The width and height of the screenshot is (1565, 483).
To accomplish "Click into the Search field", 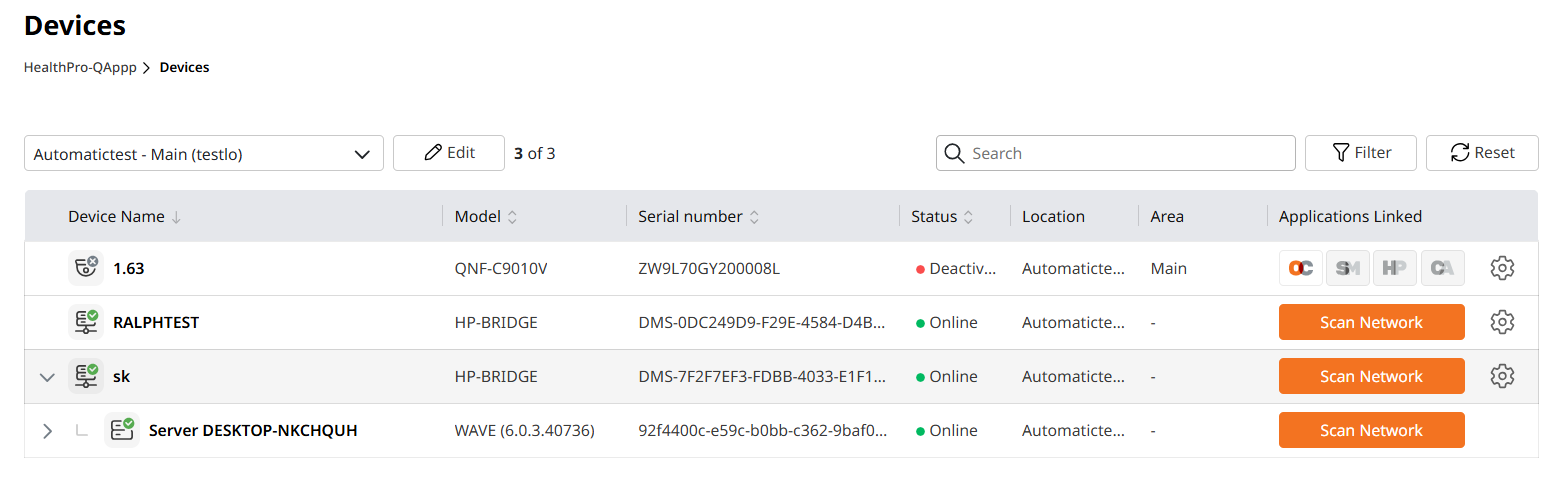I will (1125, 154).
